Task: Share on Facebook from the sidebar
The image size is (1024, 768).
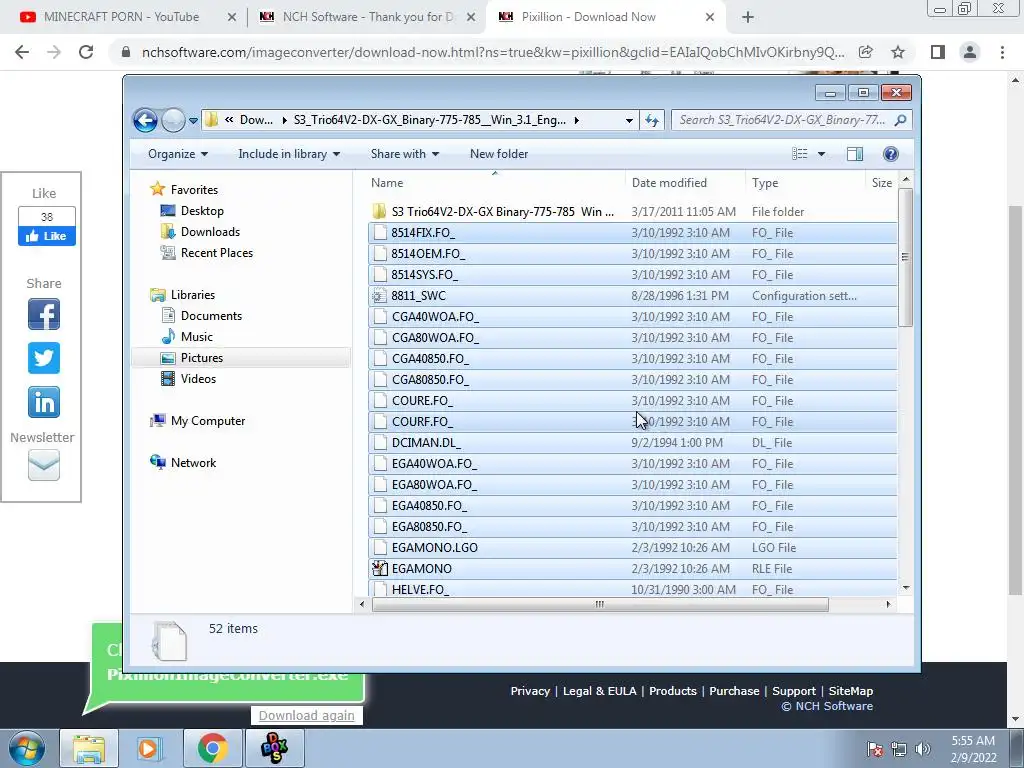Action: [44, 314]
